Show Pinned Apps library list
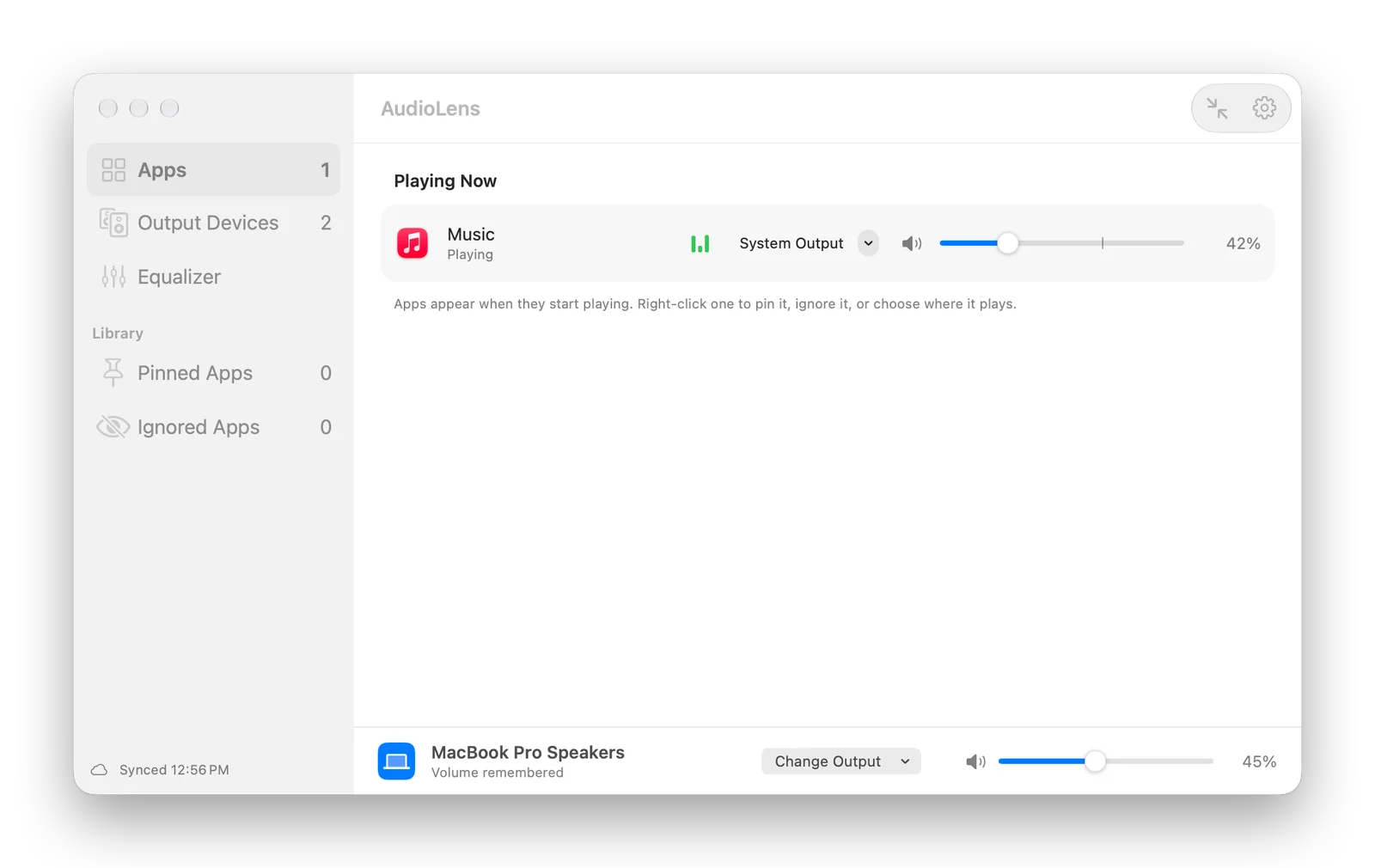 point(213,373)
